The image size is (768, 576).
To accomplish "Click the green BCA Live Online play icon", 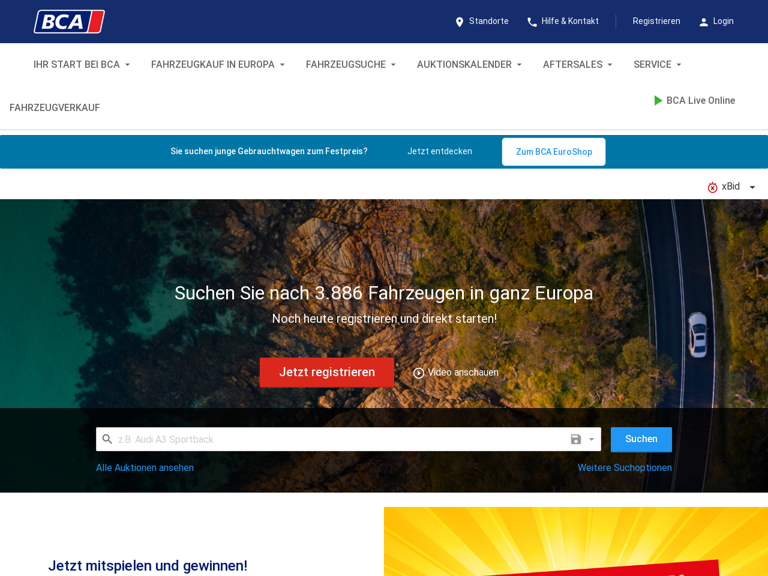I will pos(658,100).
